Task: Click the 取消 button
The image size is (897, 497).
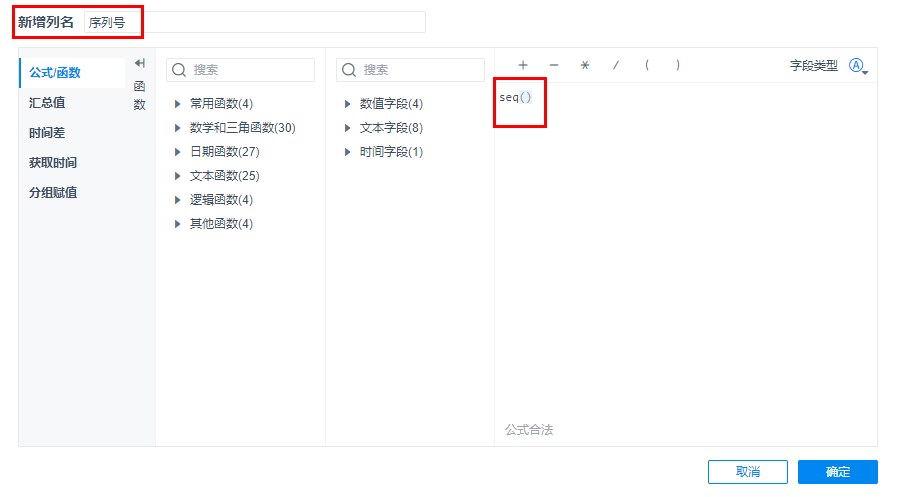Action: point(748,472)
